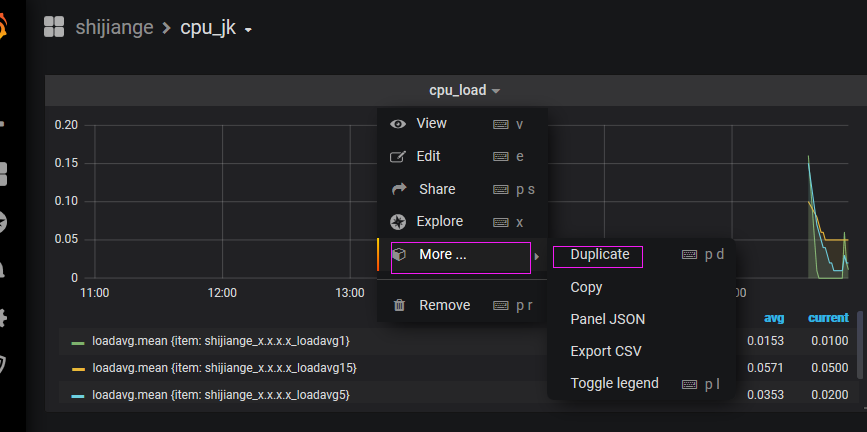Collapse the cpu_load panel title menu

point(464,90)
